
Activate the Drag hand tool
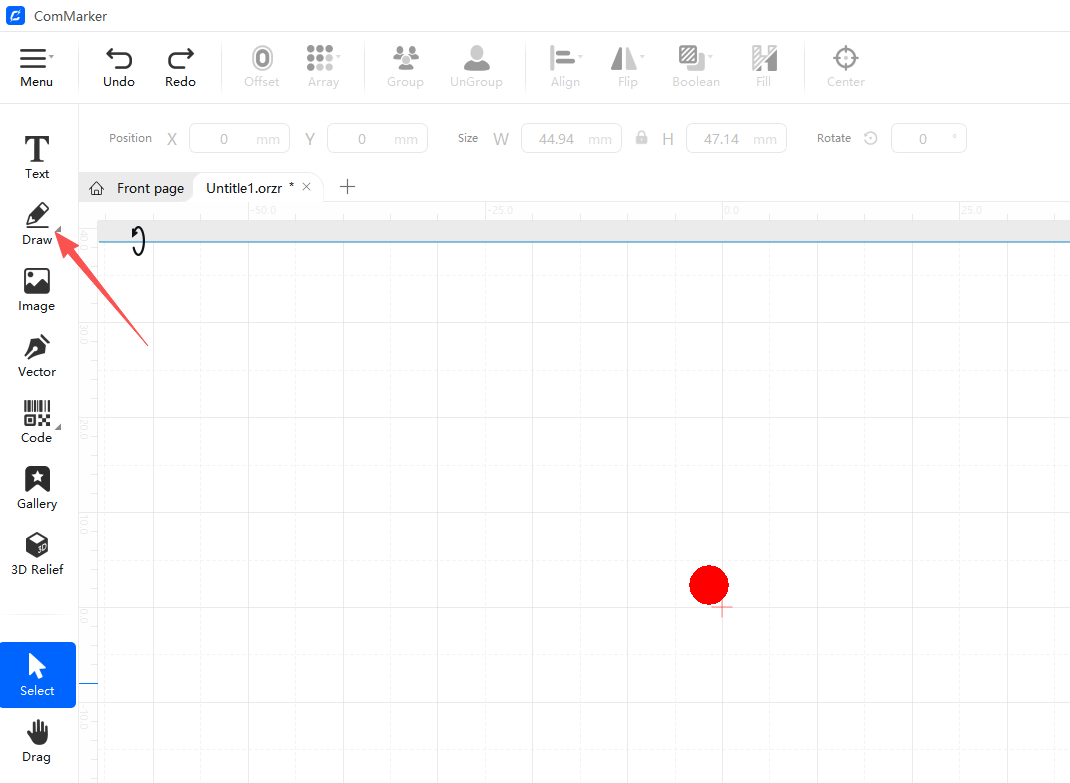point(37,741)
